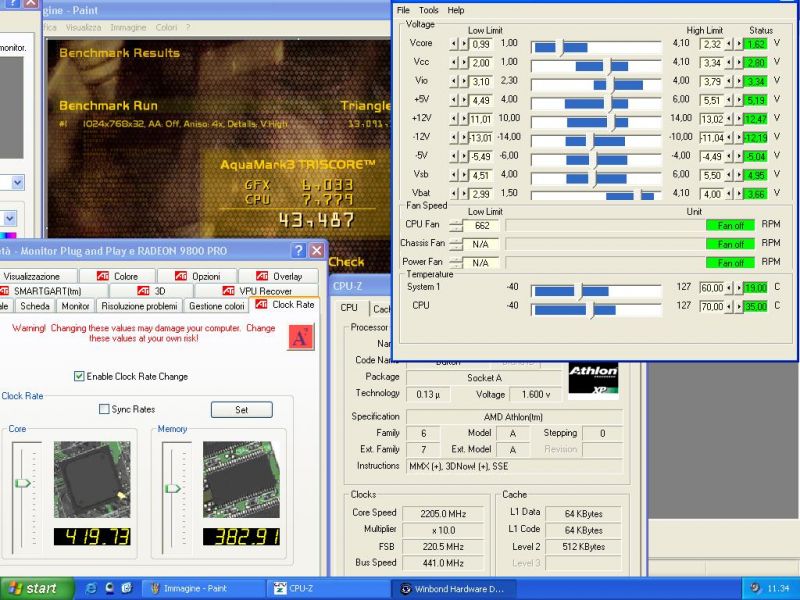Switch to the VPU Recover tab

pyautogui.click(x=257, y=291)
